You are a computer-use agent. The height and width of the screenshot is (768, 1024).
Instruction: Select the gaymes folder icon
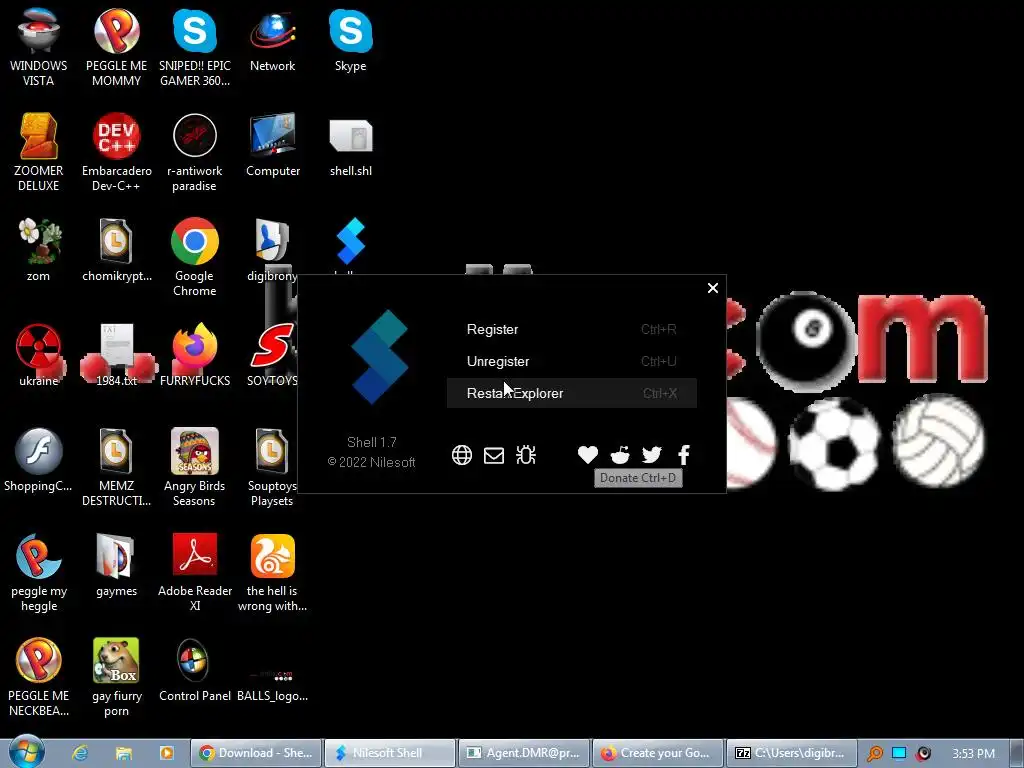click(116, 565)
